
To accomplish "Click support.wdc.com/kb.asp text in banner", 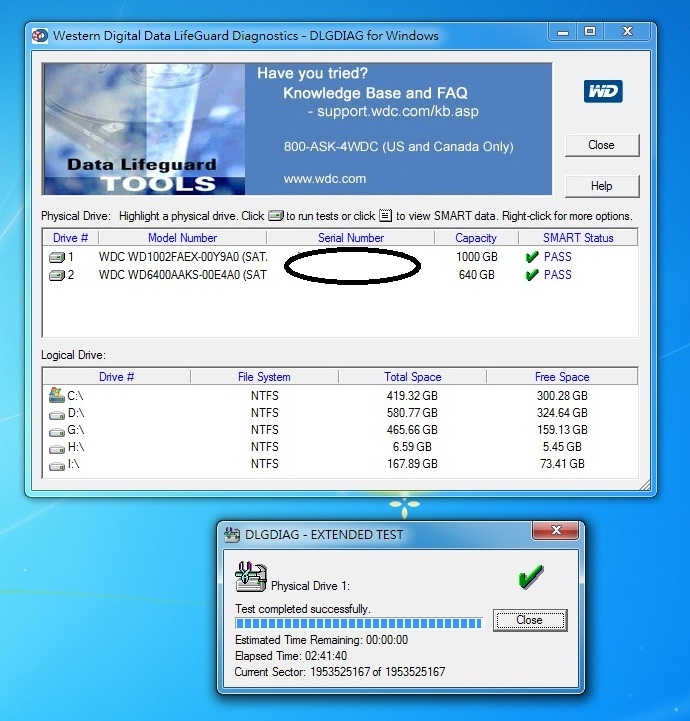I will click(x=398, y=112).
